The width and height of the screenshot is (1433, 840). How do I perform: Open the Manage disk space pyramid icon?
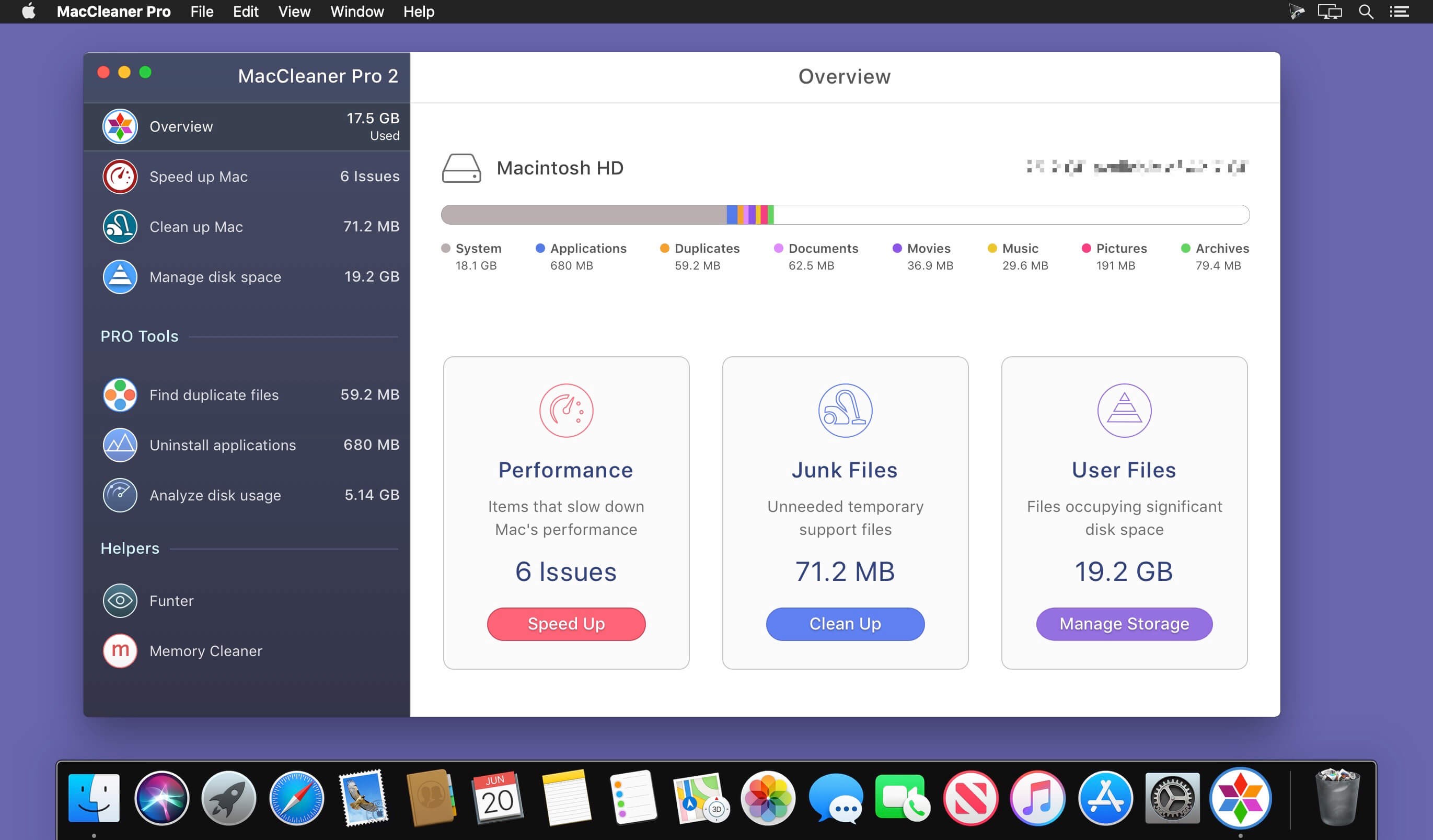[x=120, y=277]
